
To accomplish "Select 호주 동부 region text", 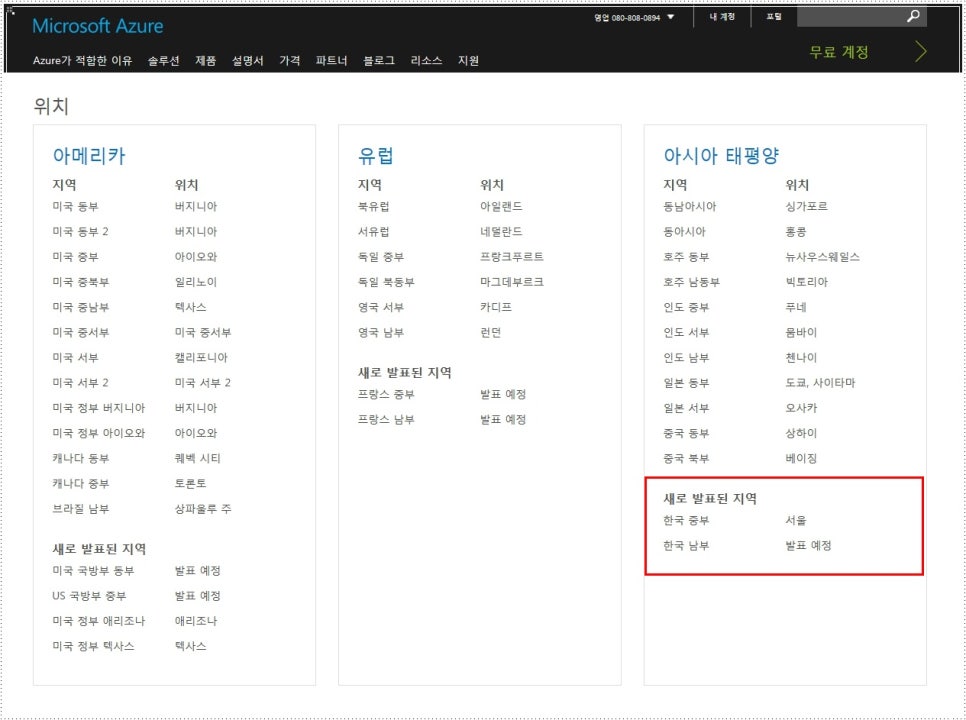I will click(686, 257).
